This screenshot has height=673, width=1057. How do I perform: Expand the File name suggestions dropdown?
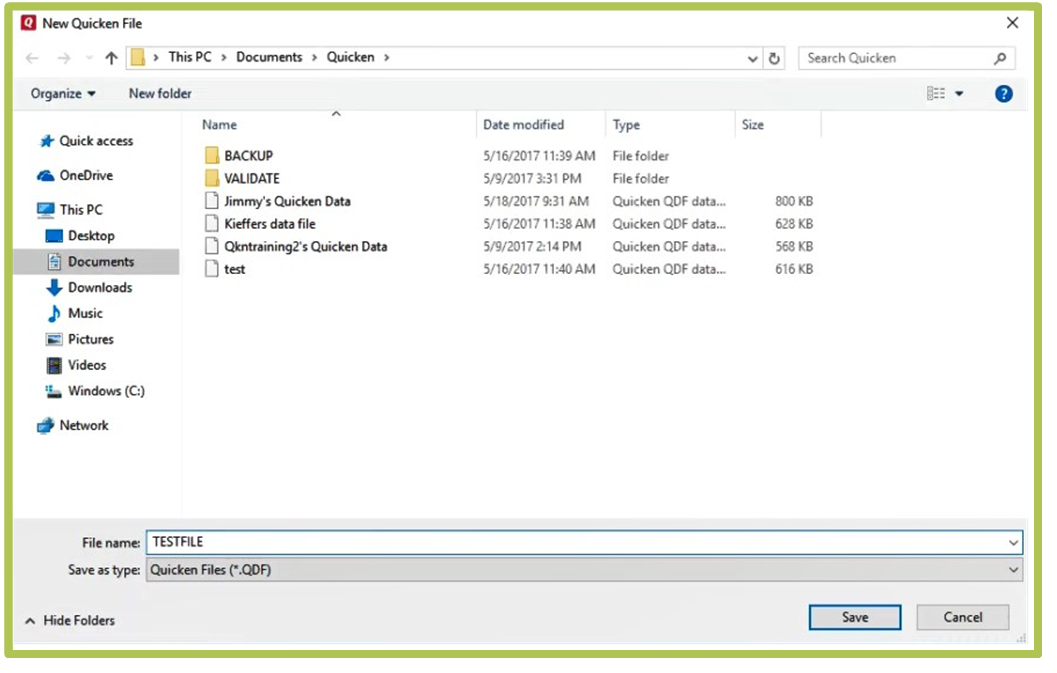pos(1014,542)
